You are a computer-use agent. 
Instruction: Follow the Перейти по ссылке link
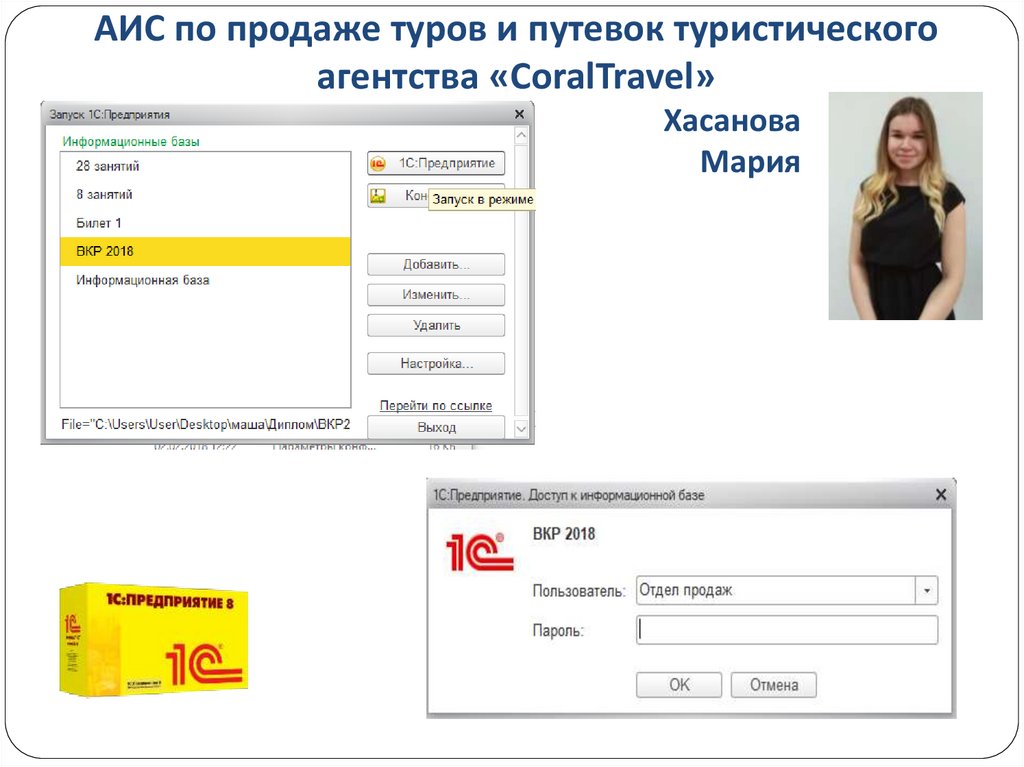pyautogui.click(x=436, y=406)
